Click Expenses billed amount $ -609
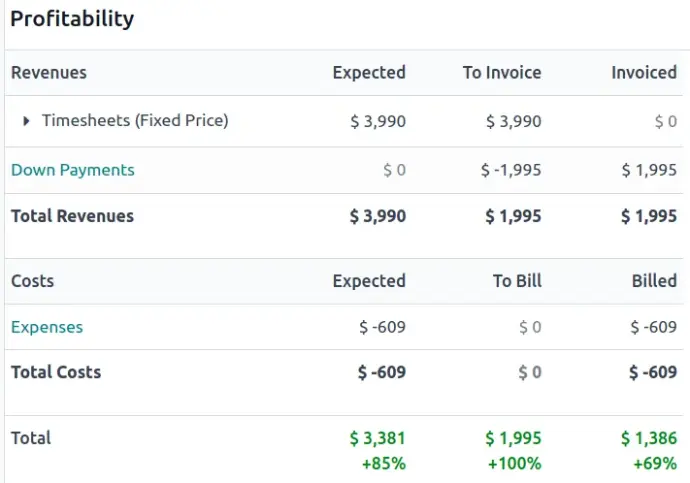Image resolution: width=690 pixels, height=483 pixels. [x=653, y=327]
